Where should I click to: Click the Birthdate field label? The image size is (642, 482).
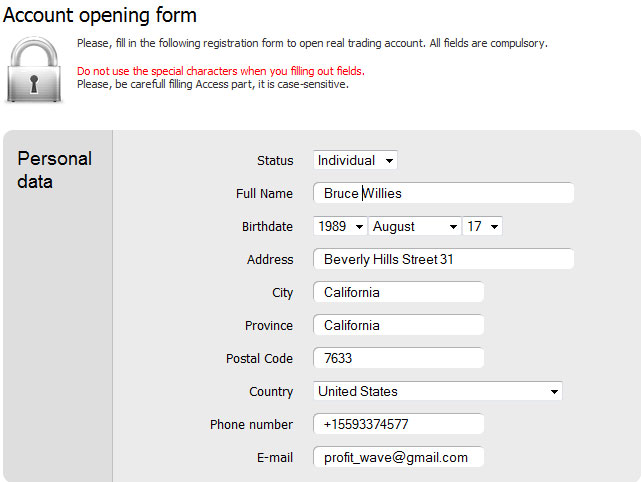coord(267,226)
